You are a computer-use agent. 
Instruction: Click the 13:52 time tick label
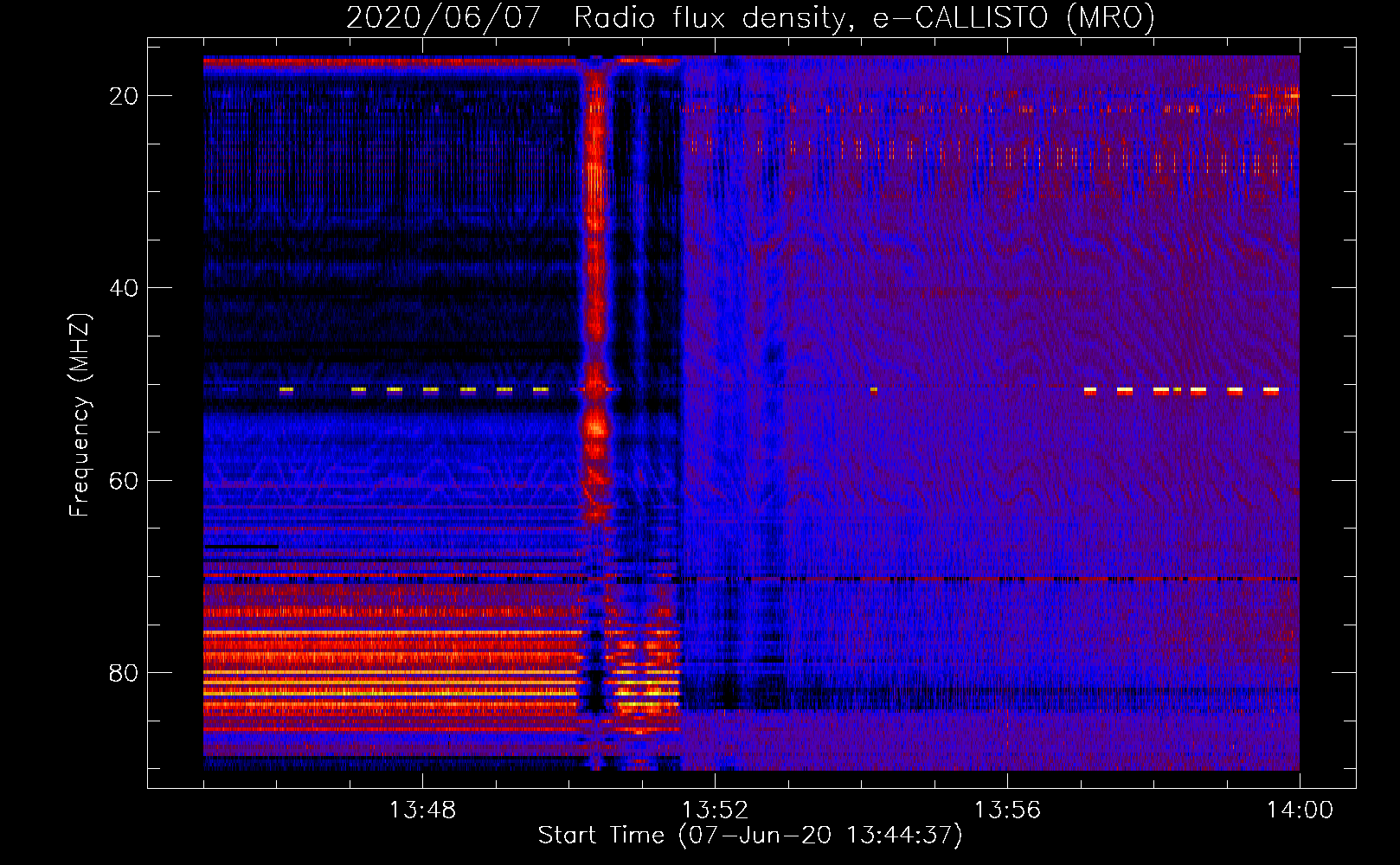[x=715, y=811]
